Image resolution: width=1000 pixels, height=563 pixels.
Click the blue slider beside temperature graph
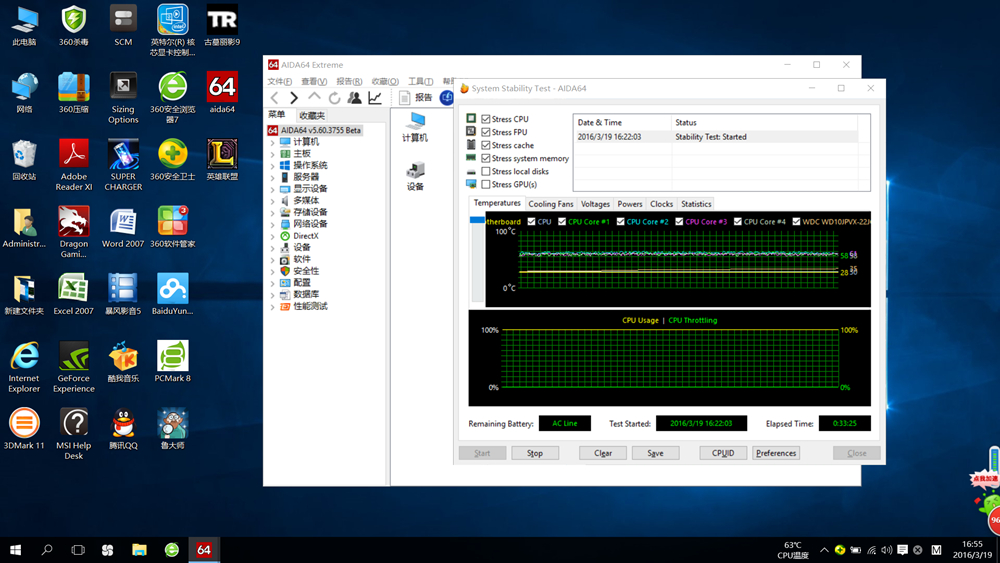point(477,220)
